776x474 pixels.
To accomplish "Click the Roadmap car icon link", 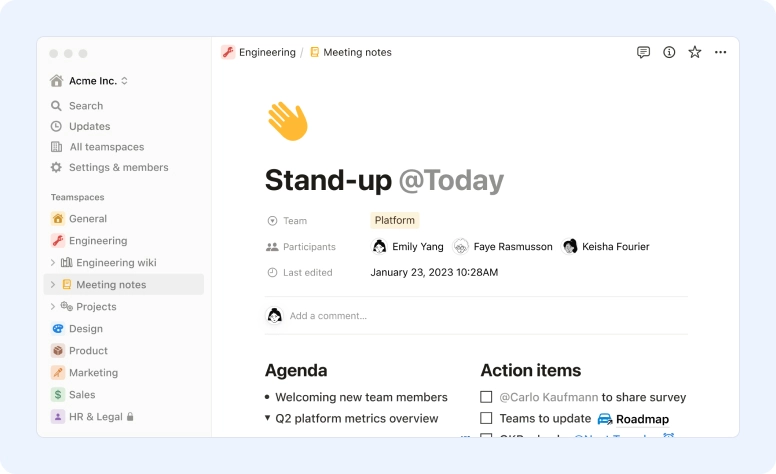I will pos(605,419).
